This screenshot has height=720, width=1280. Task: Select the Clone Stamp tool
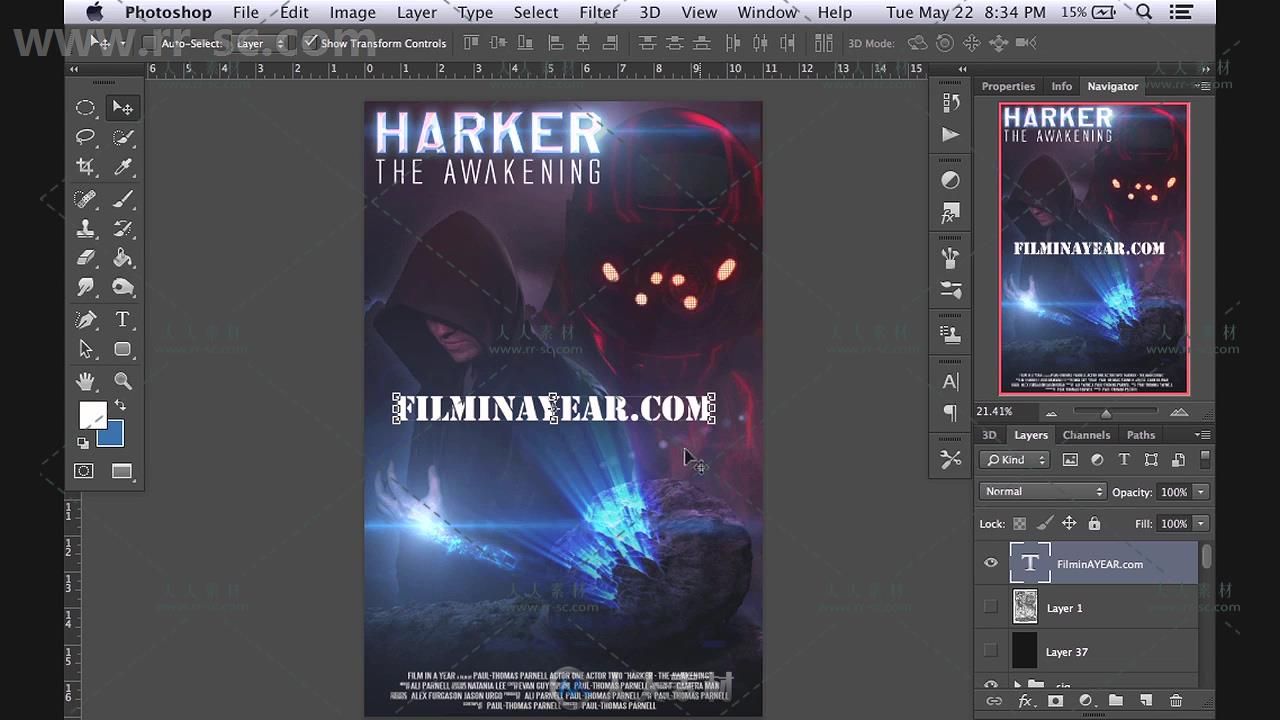pos(86,229)
